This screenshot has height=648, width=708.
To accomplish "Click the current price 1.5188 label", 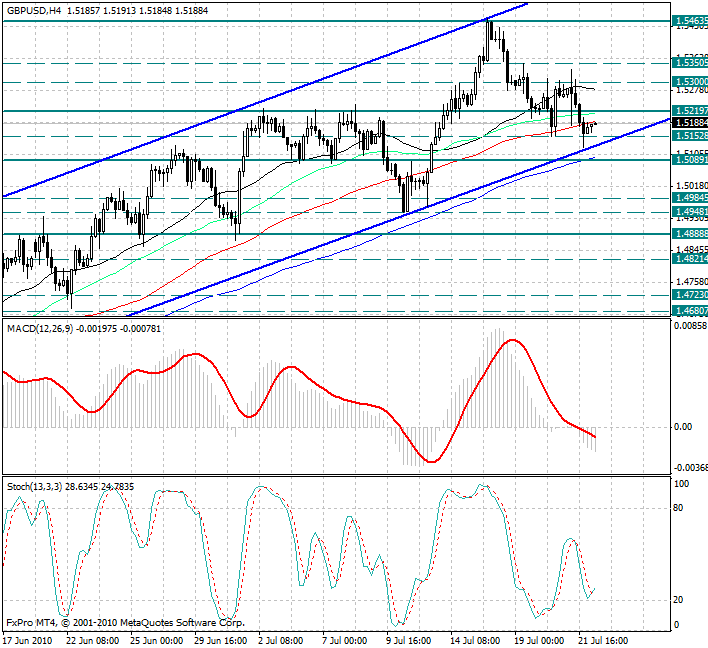I will coord(690,123).
